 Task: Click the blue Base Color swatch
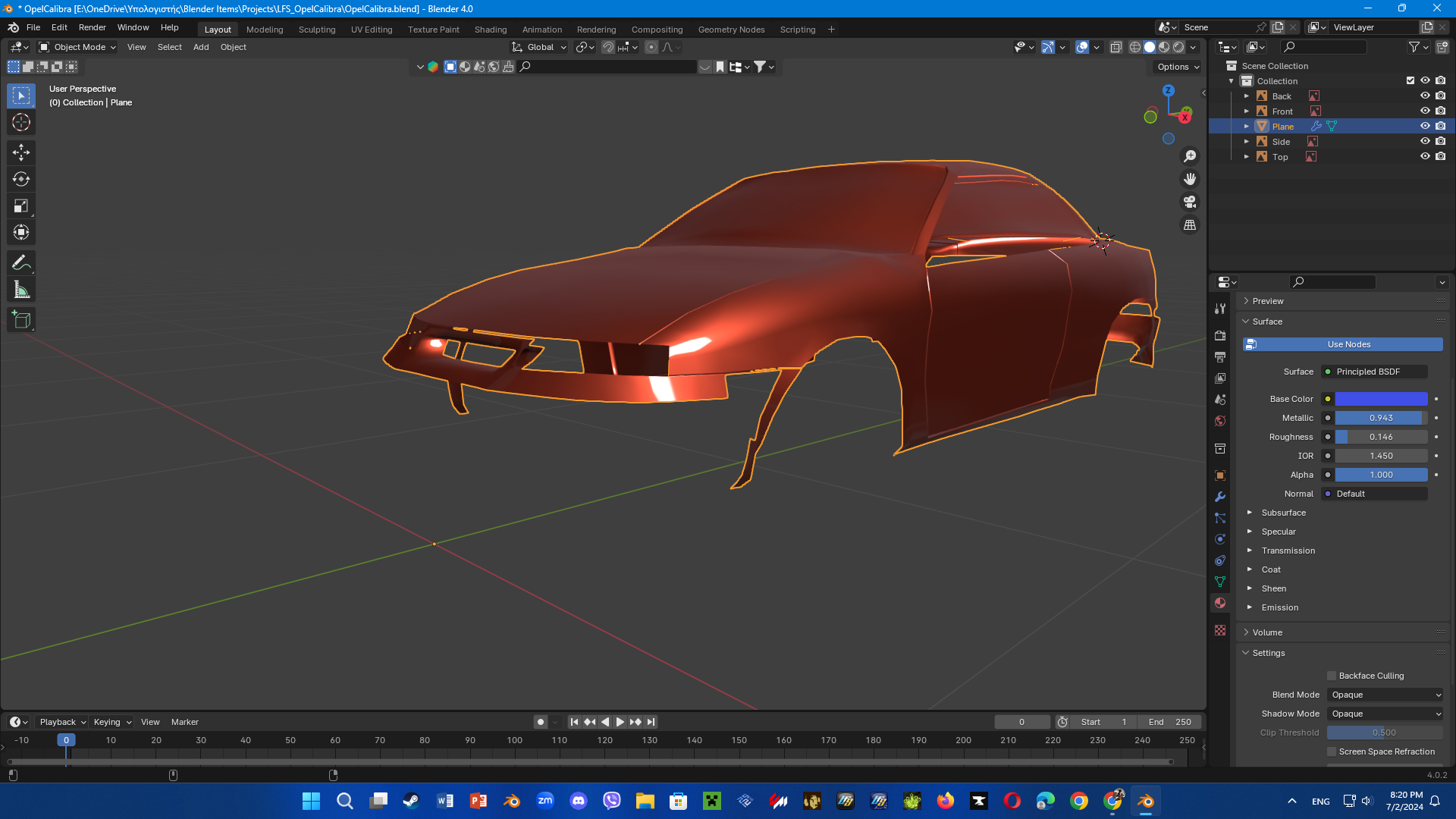coord(1381,399)
